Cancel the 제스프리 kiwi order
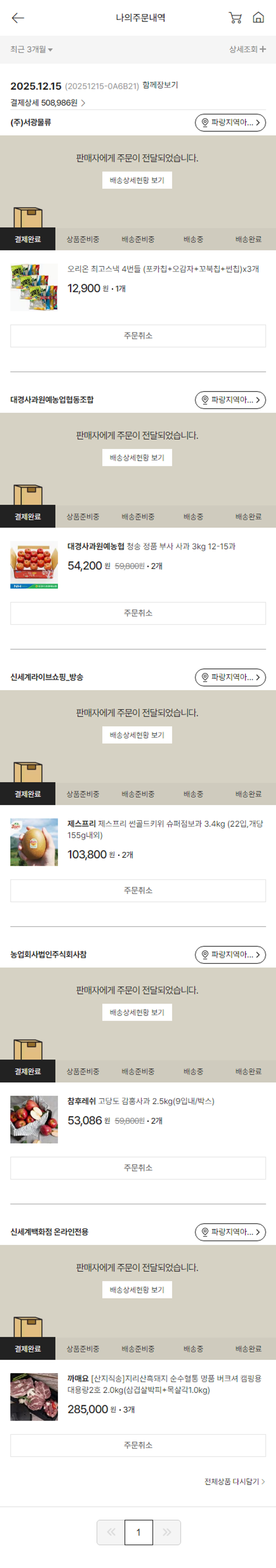Viewport: 276px width, 1568px height. tap(138, 891)
